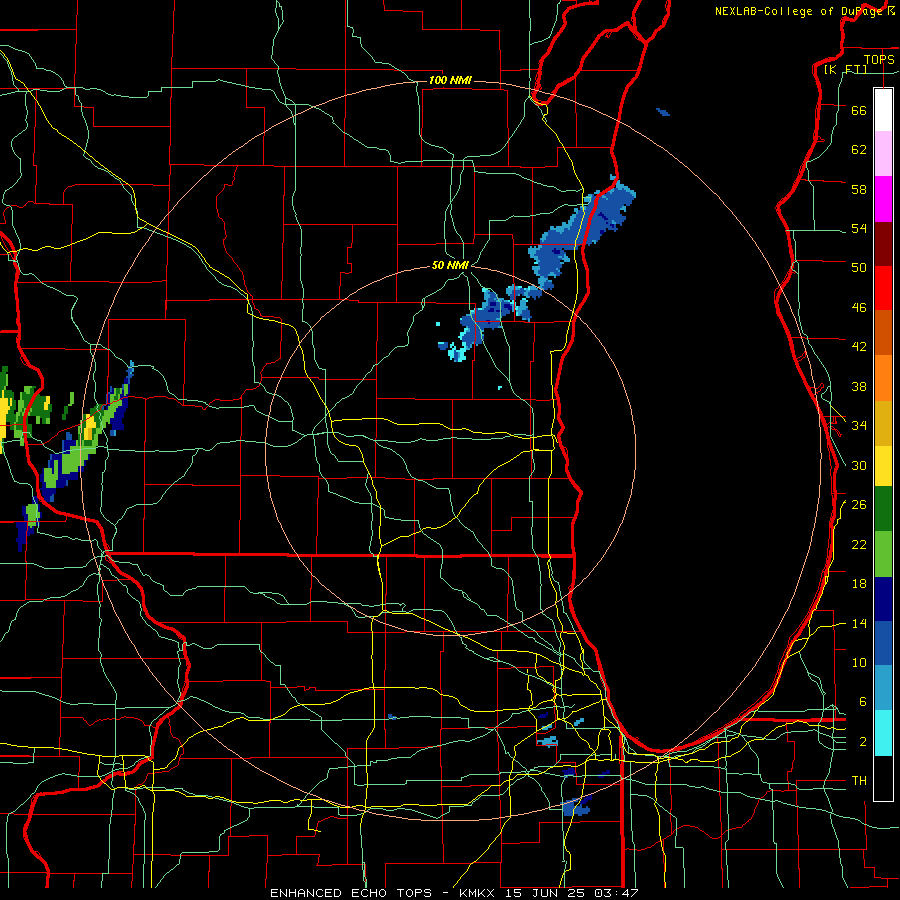
Task: Click the 14 value on the legend
Action: pyautogui.click(x=859, y=623)
